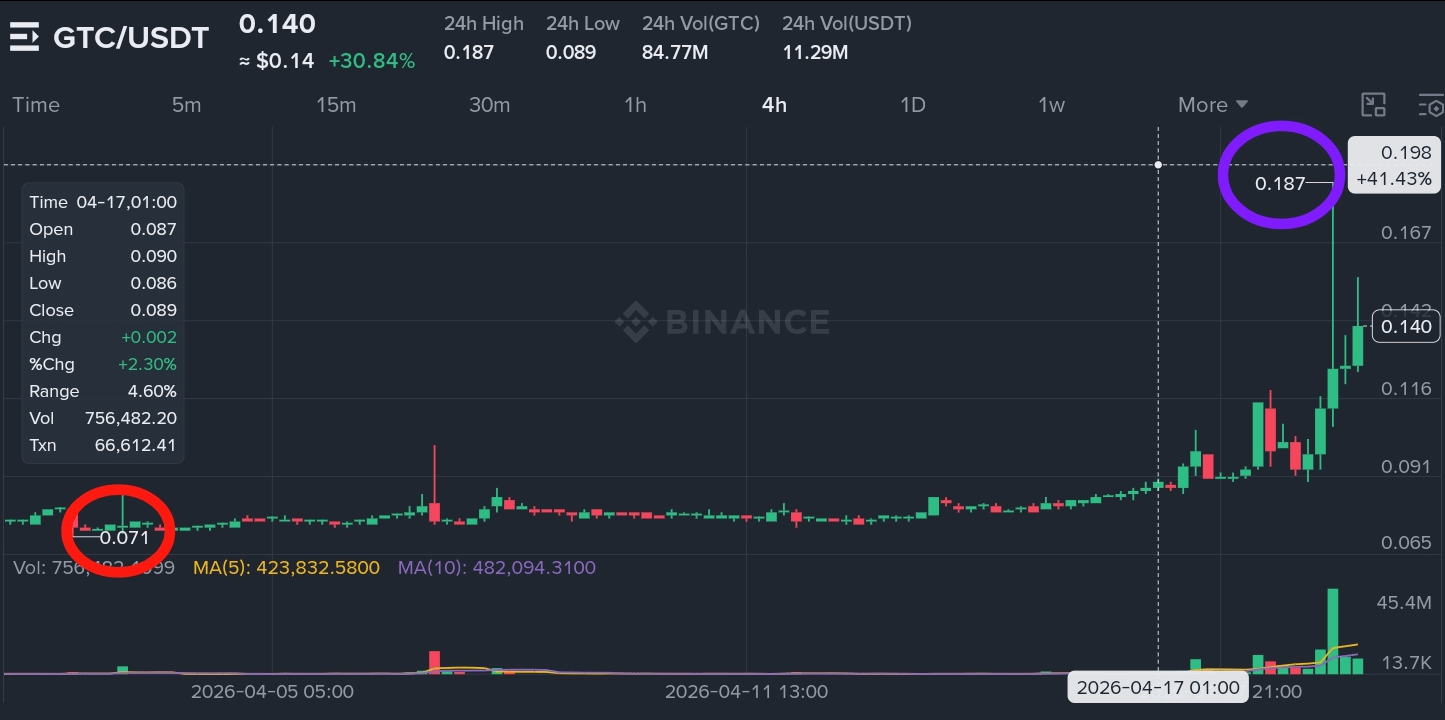Tap the 2026-04-05 05:00 time axis label

[x=272, y=691]
